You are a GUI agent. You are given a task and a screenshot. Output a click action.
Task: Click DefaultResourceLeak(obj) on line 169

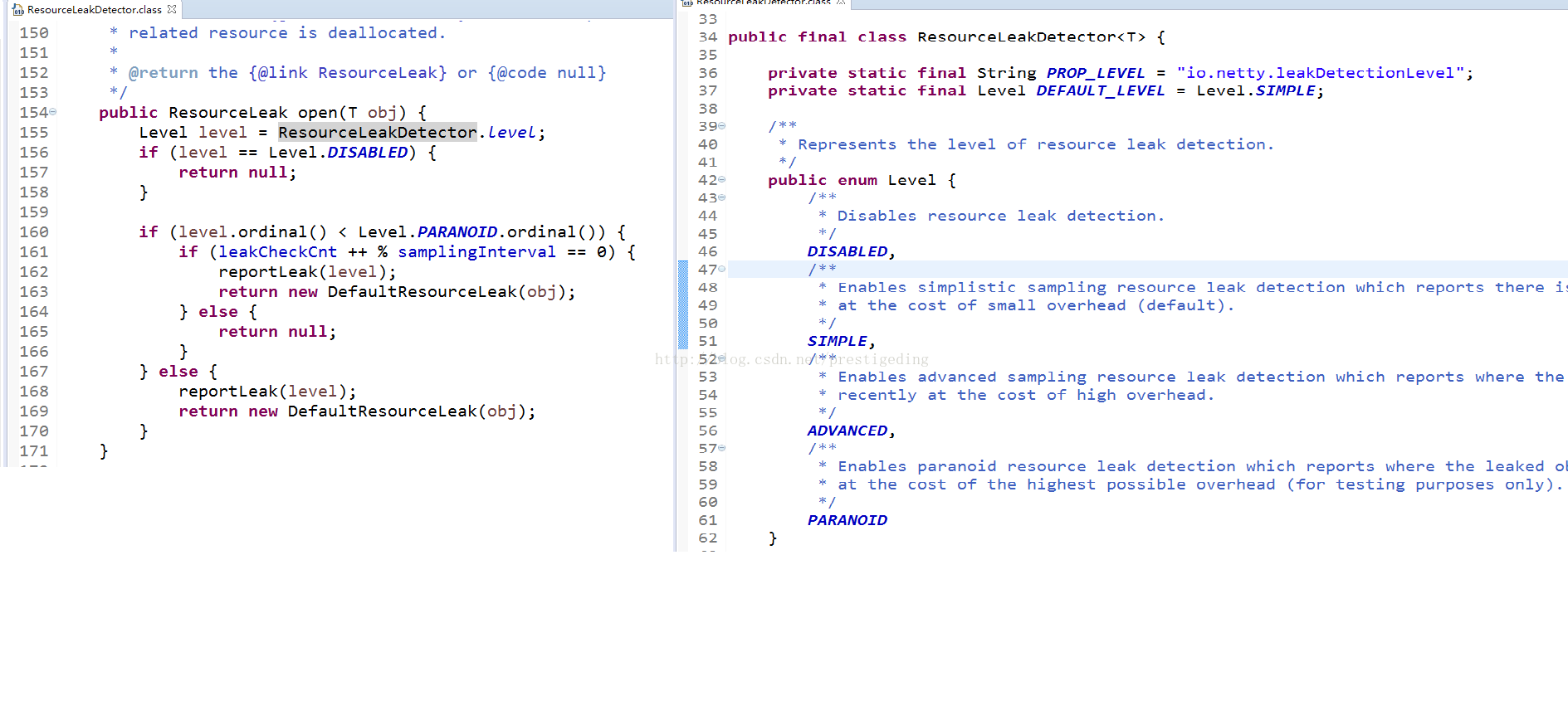pyautogui.click(x=407, y=411)
